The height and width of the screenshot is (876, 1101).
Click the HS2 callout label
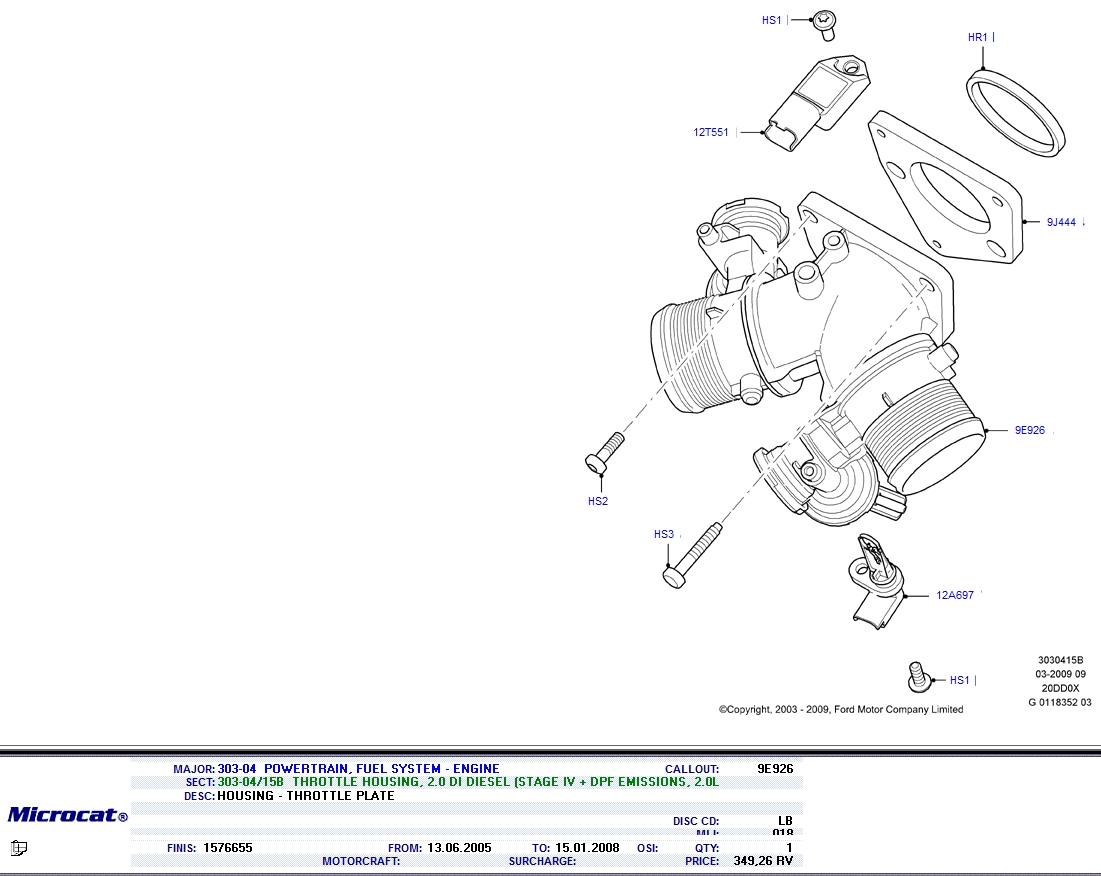[x=597, y=502]
